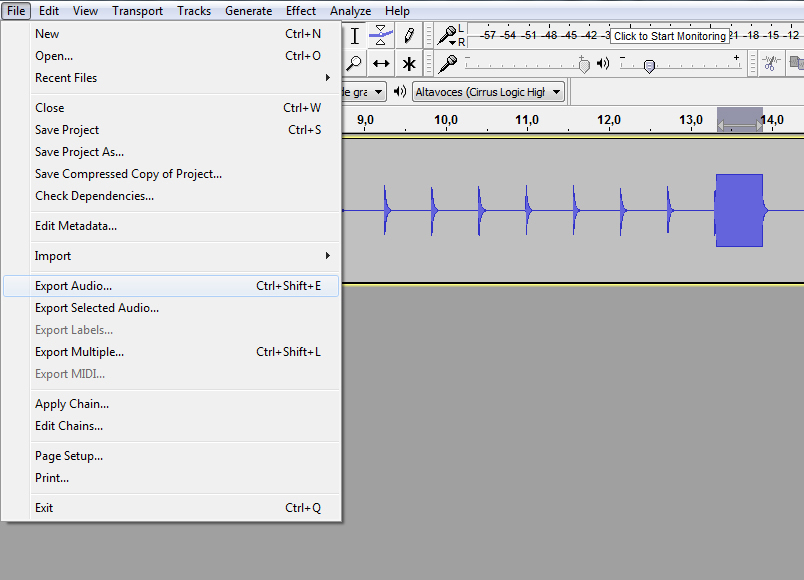
Task: Select the Time Shift arrow tool
Action: pos(380,64)
